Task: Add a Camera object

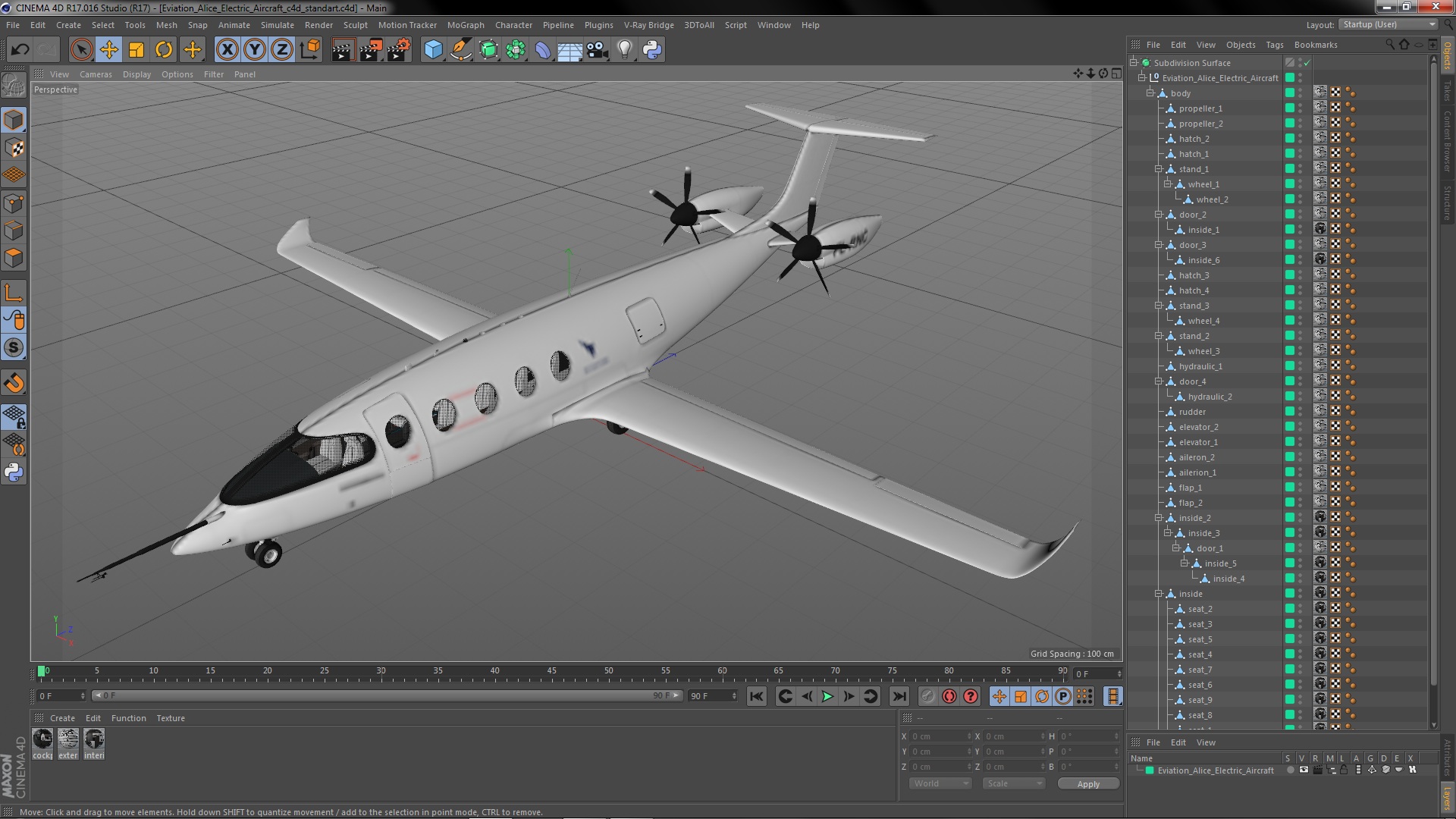Action: click(598, 50)
